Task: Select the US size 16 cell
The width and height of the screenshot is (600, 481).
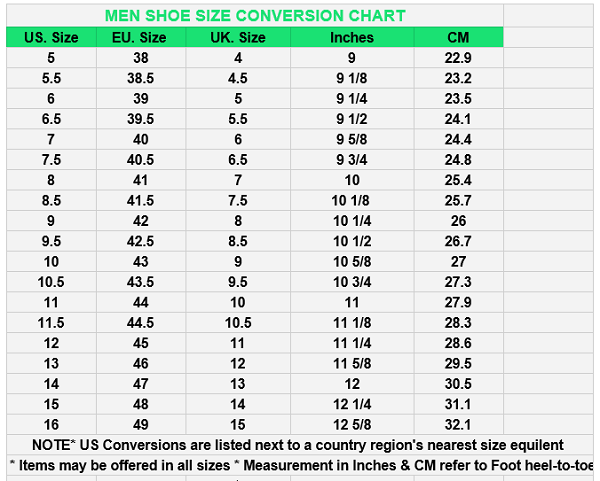Action: pyautogui.click(x=51, y=425)
